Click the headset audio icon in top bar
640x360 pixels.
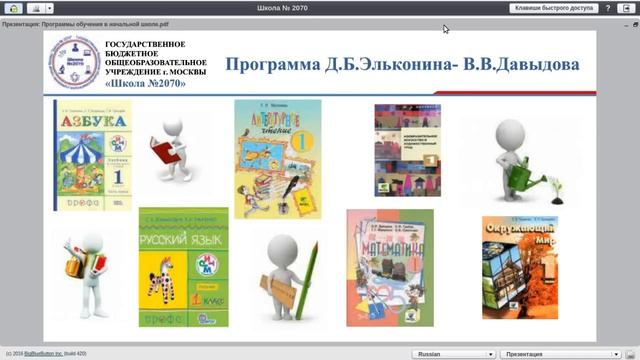(x=13, y=8)
